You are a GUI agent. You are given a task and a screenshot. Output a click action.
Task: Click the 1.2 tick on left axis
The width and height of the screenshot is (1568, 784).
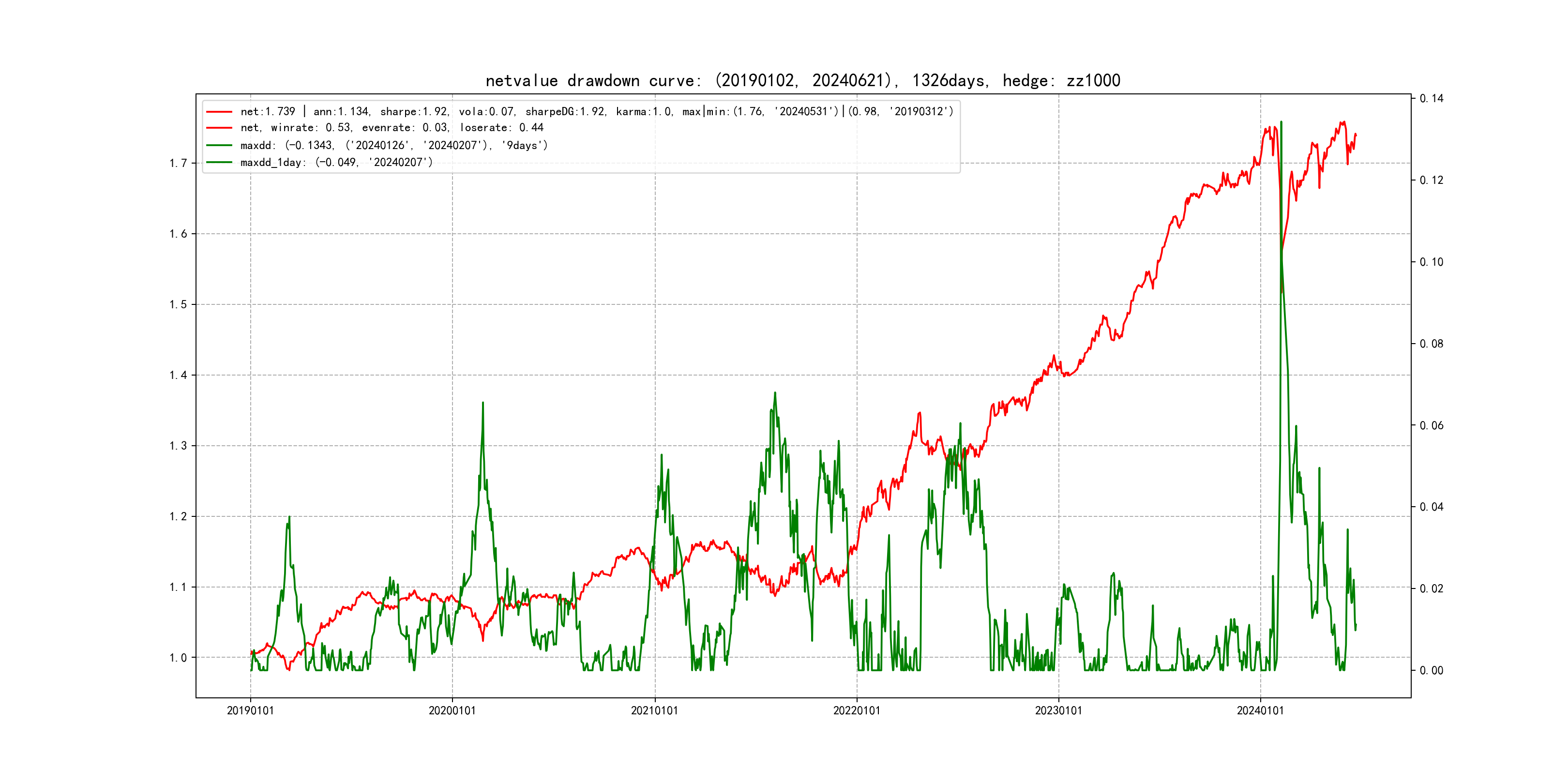(x=179, y=516)
